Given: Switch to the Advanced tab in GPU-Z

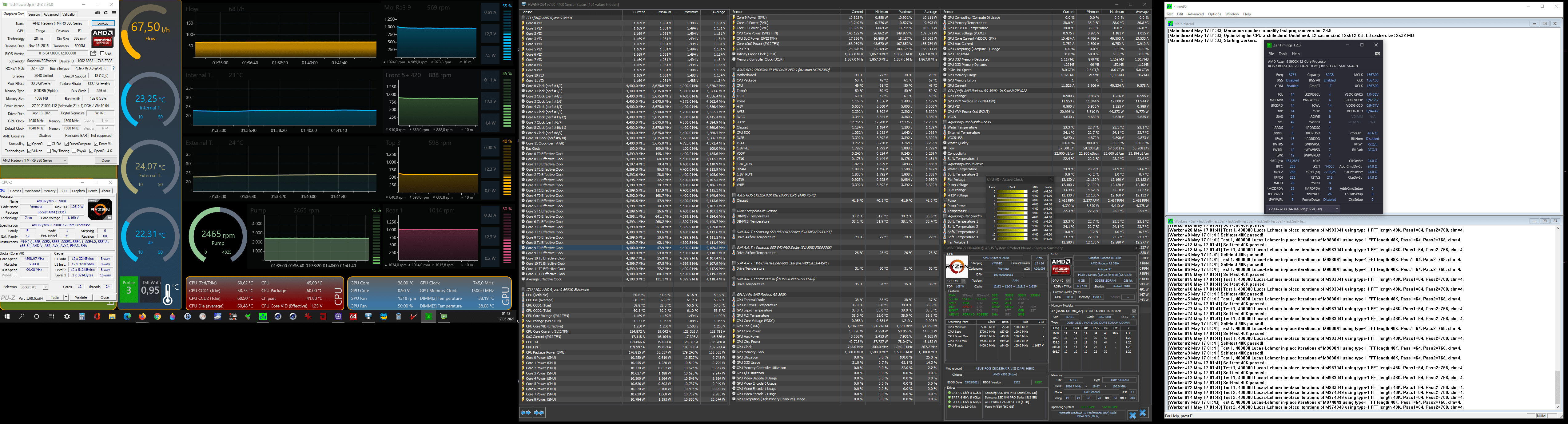Looking at the screenshot, I should pos(50,14).
